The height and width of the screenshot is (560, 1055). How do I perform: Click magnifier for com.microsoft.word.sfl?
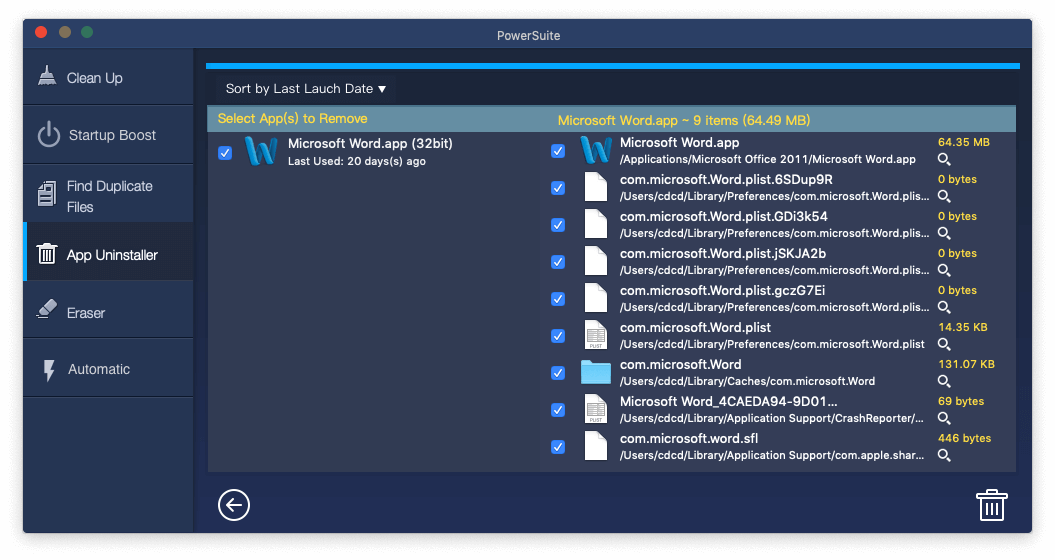click(944, 456)
